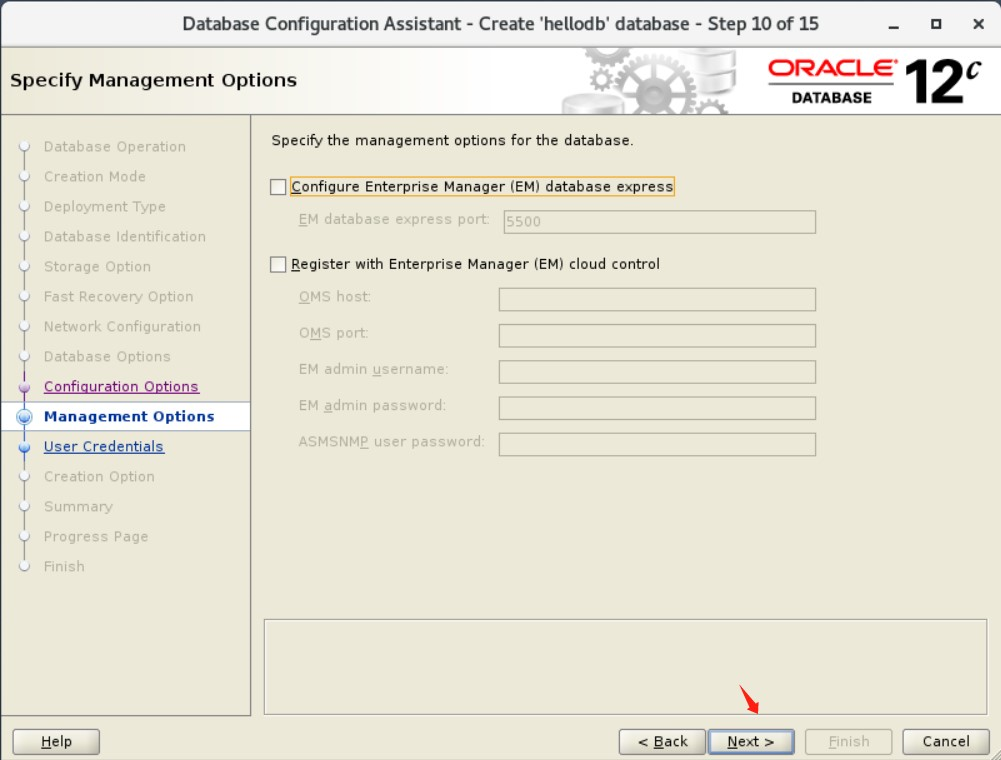Screen dimensions: 1001x760
Task: Click the Management Options step bullet icon
Action: [24, 416]
